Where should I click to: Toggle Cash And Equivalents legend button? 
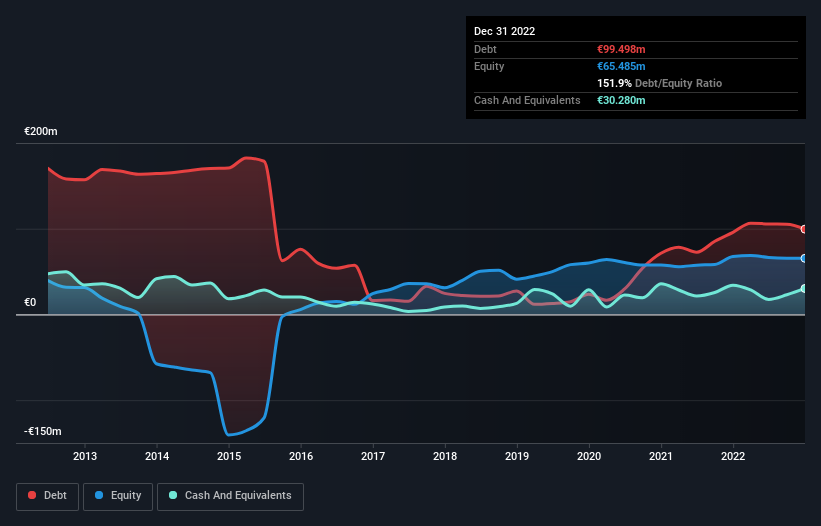[x=230, y=496]
